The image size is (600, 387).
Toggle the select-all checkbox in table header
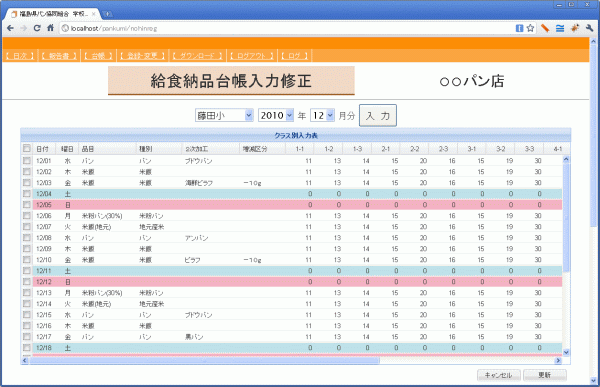27,148
